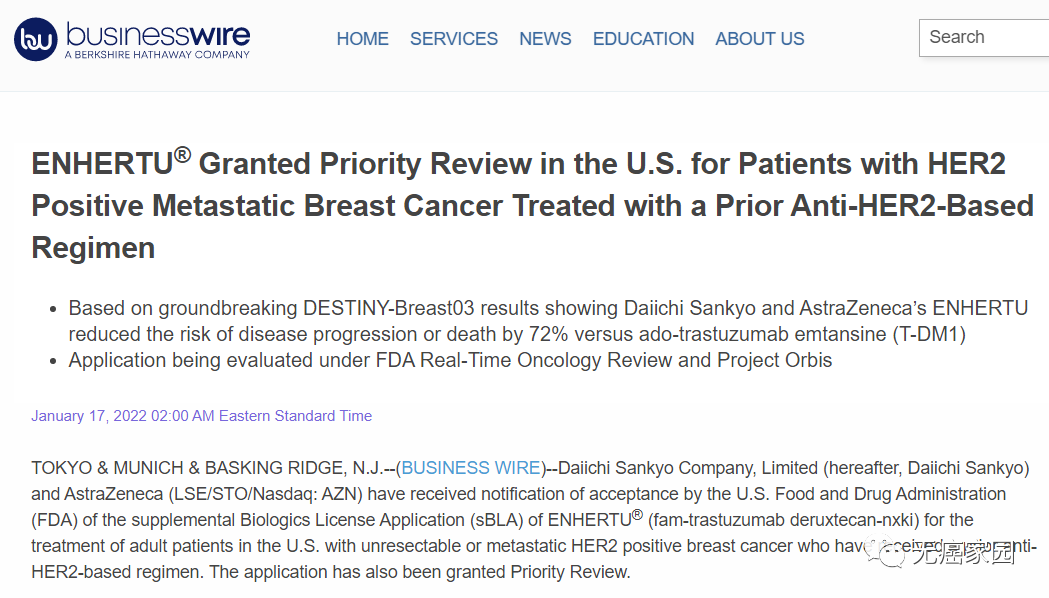Select the EDUCATION menu item

click(643, 39)
